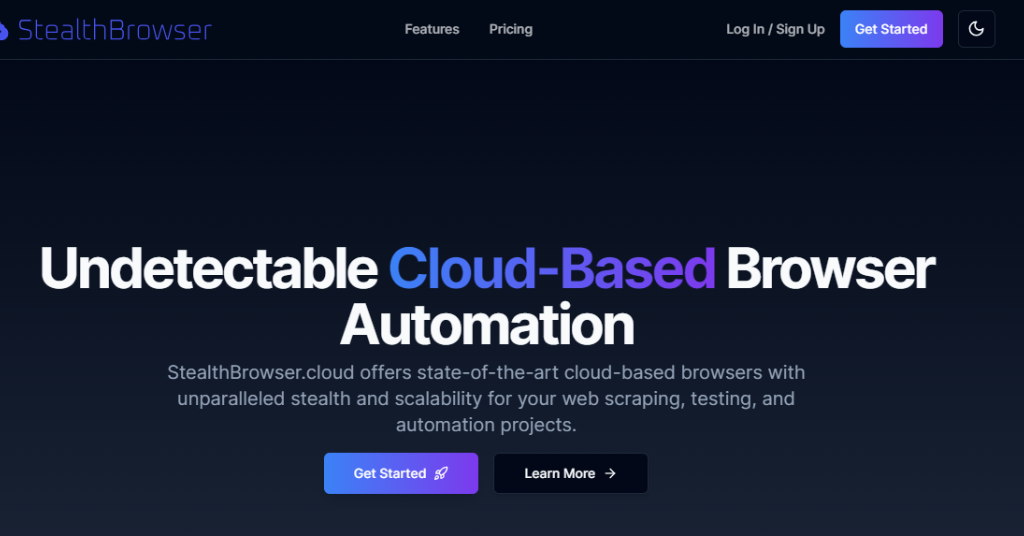Toggle dark mode with moon icon
Viewport: 1024px width, 536px height.
click(976, 29)
